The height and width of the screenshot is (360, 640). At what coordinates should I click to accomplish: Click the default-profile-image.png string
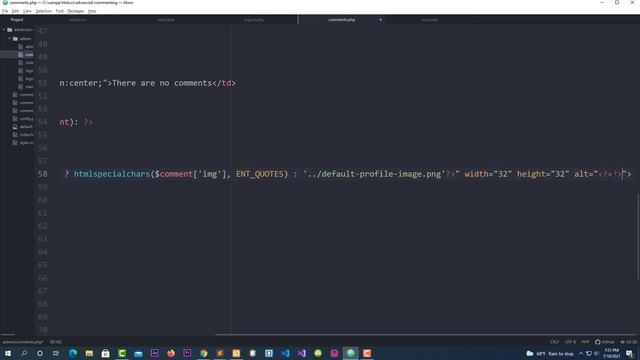(374, 174)
